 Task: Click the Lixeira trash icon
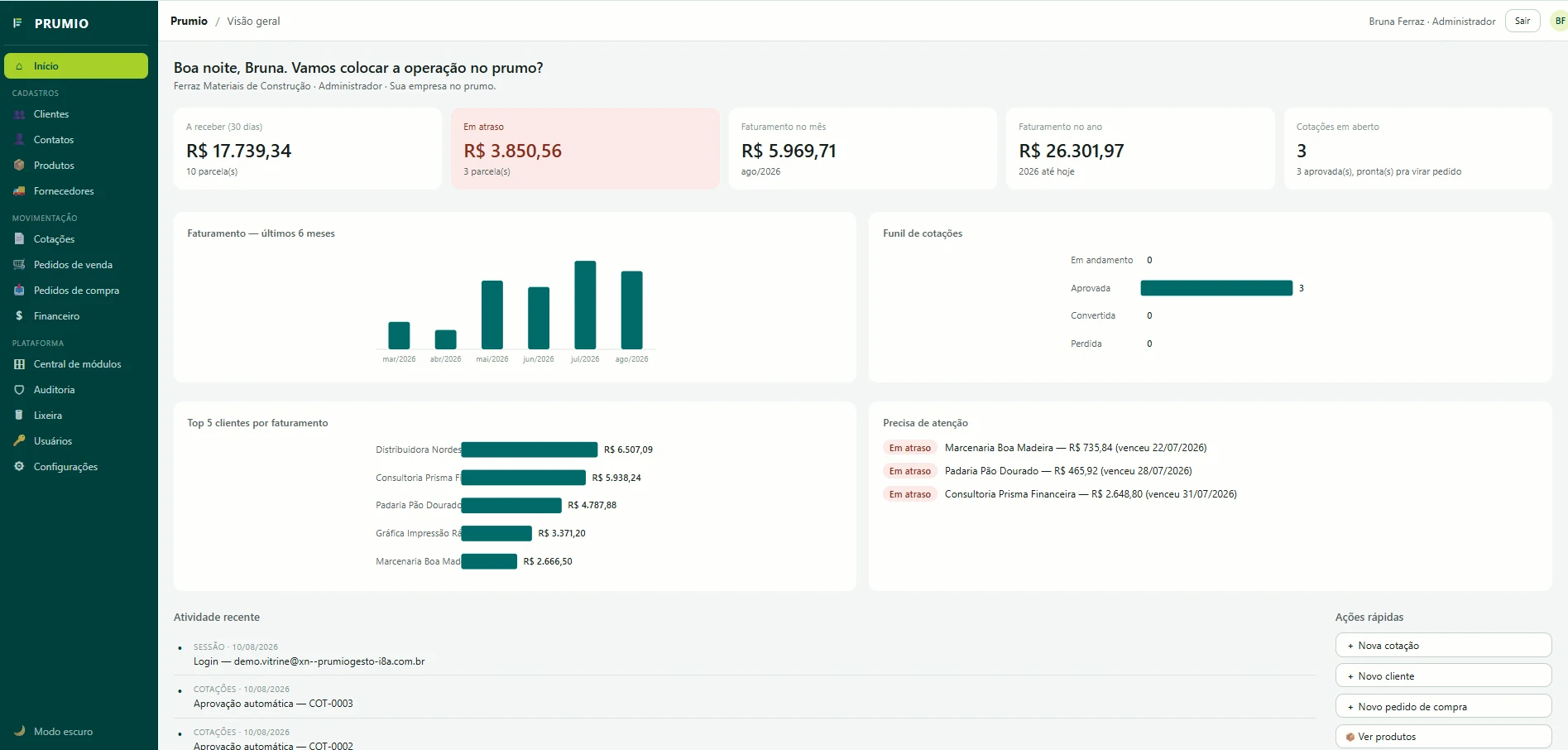click(19, 416)
